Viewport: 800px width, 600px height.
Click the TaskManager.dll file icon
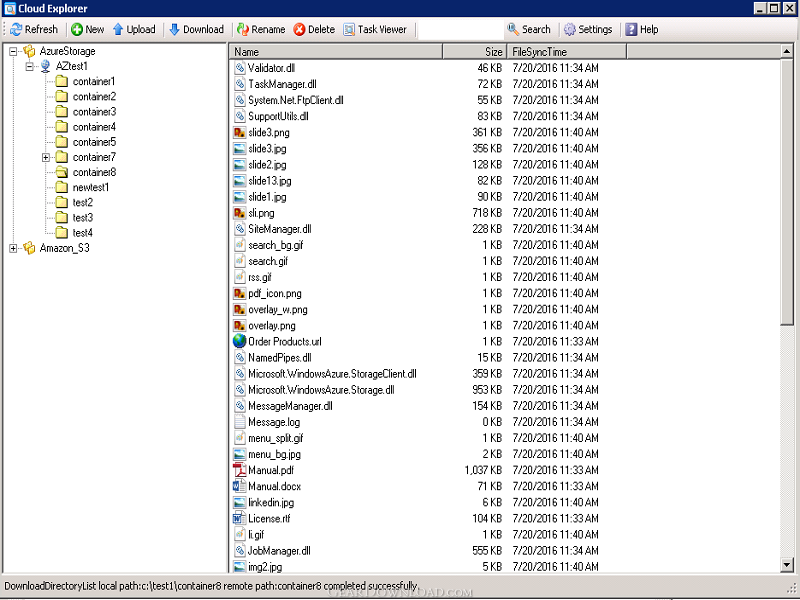239,84
